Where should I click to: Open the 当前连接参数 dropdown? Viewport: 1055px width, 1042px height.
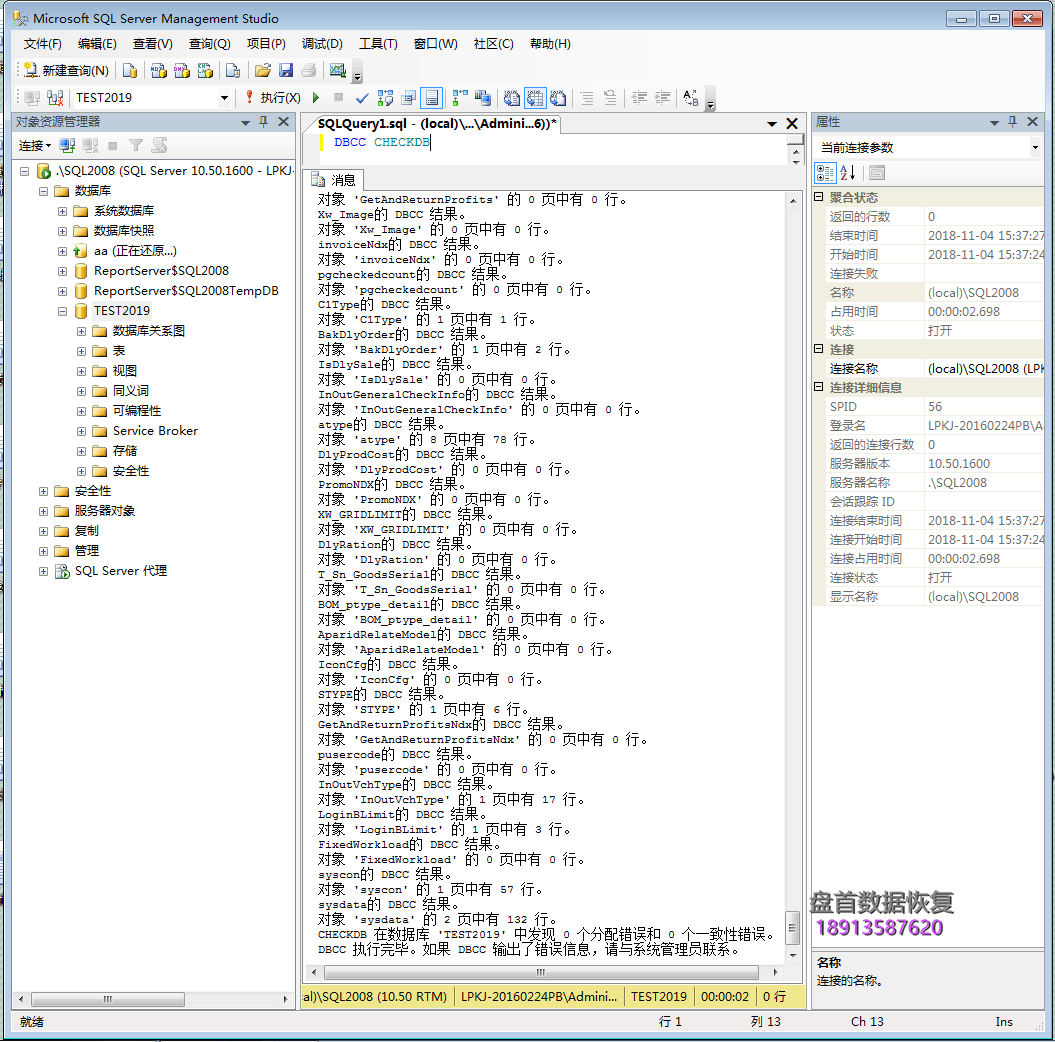(x=1035, y=147)
